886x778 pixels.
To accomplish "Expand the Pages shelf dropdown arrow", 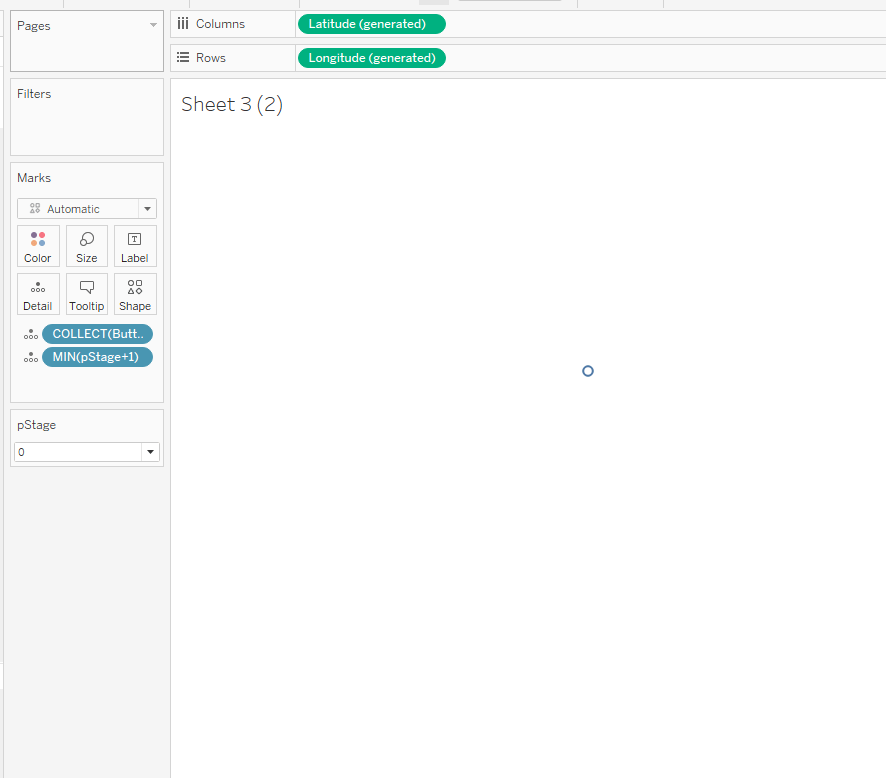I will click(153, 25).
